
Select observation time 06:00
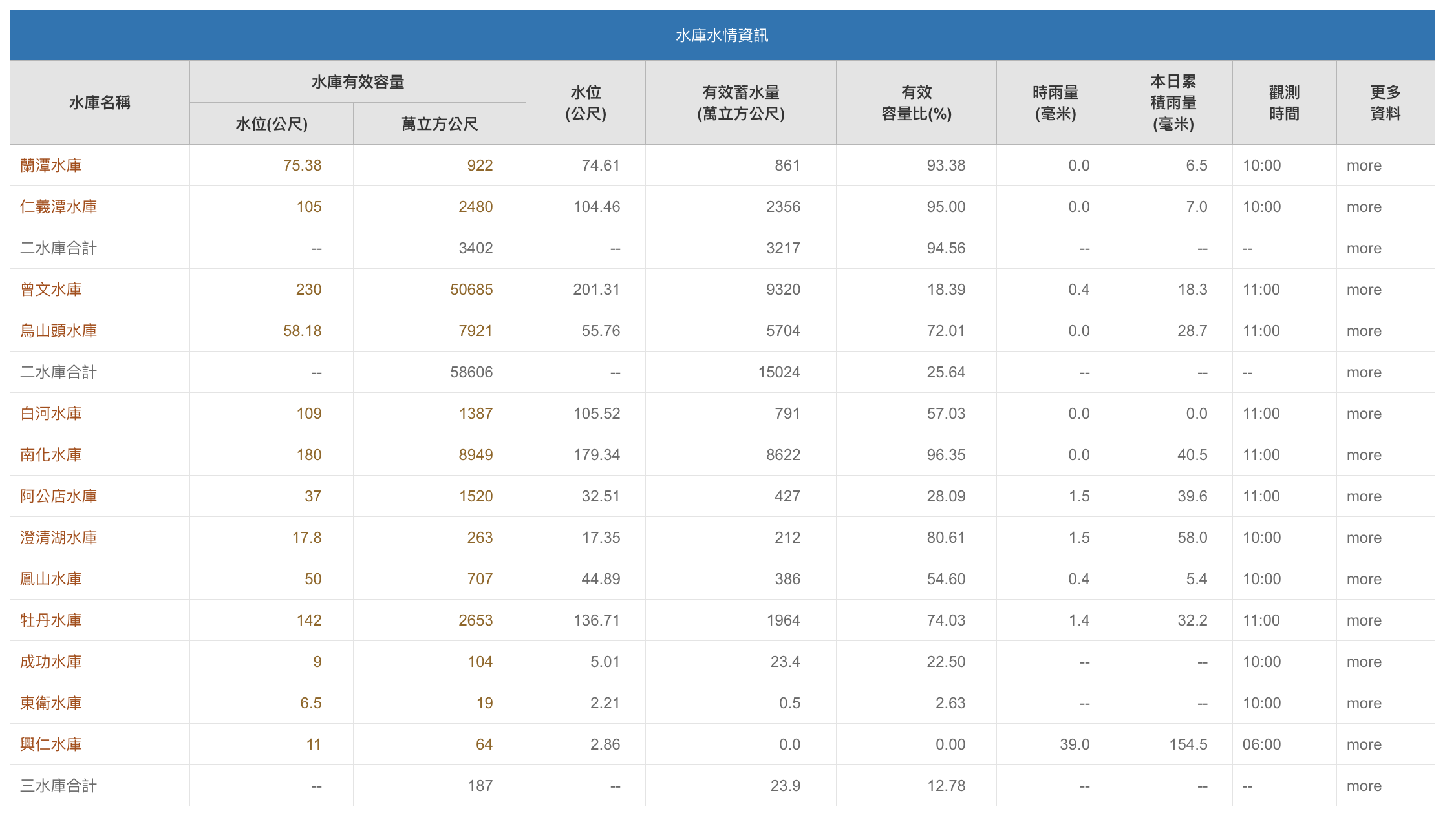(1261, 744)
